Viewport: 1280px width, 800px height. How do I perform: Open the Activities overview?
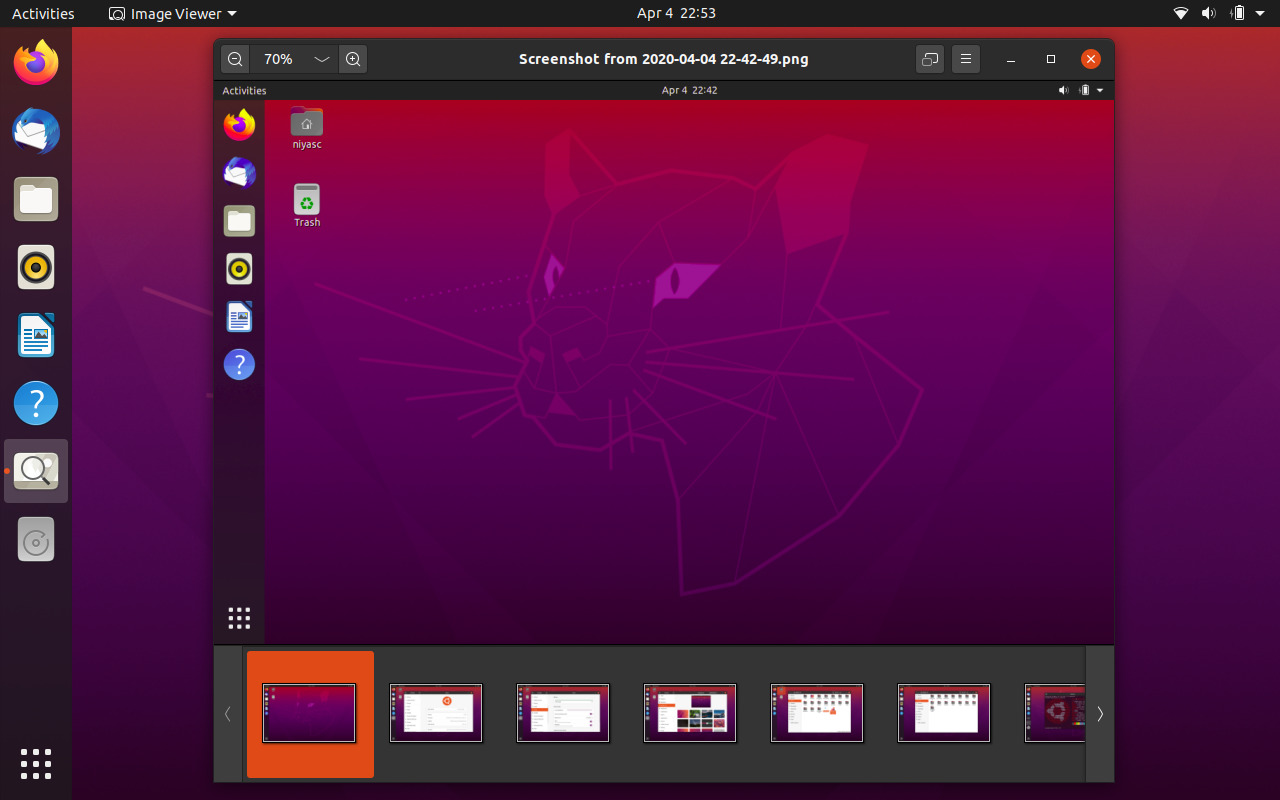click(x=43, y=13)
